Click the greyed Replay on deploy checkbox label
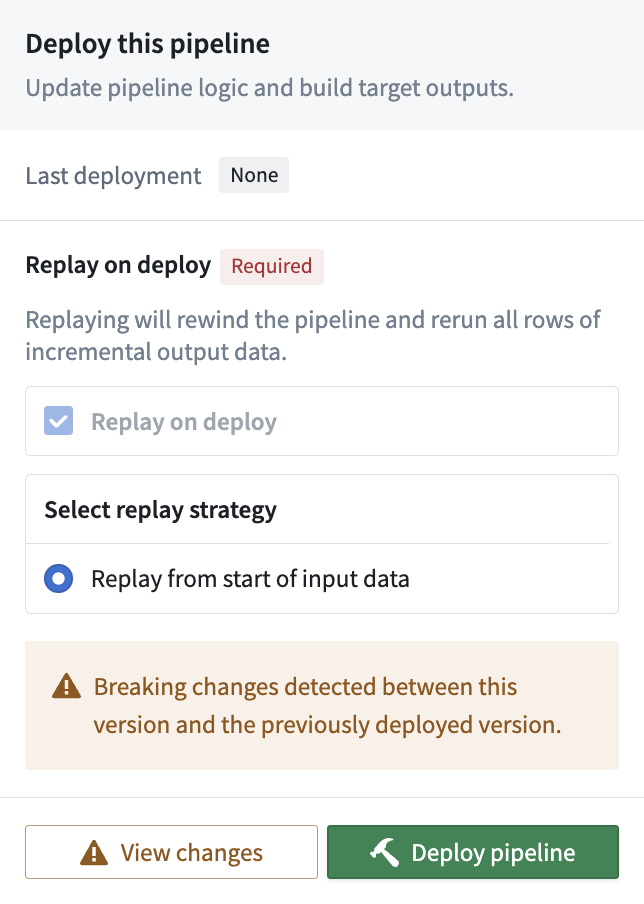This screenshot has width=644, height=904. tap(184, 422)
